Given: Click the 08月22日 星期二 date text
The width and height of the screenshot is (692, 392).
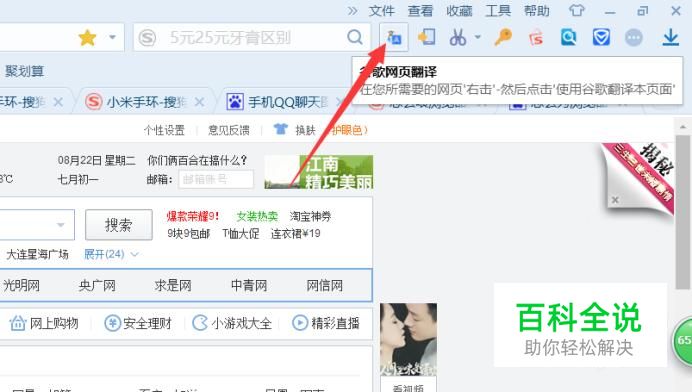Looking at the screenshot, I should coord(96,160).
